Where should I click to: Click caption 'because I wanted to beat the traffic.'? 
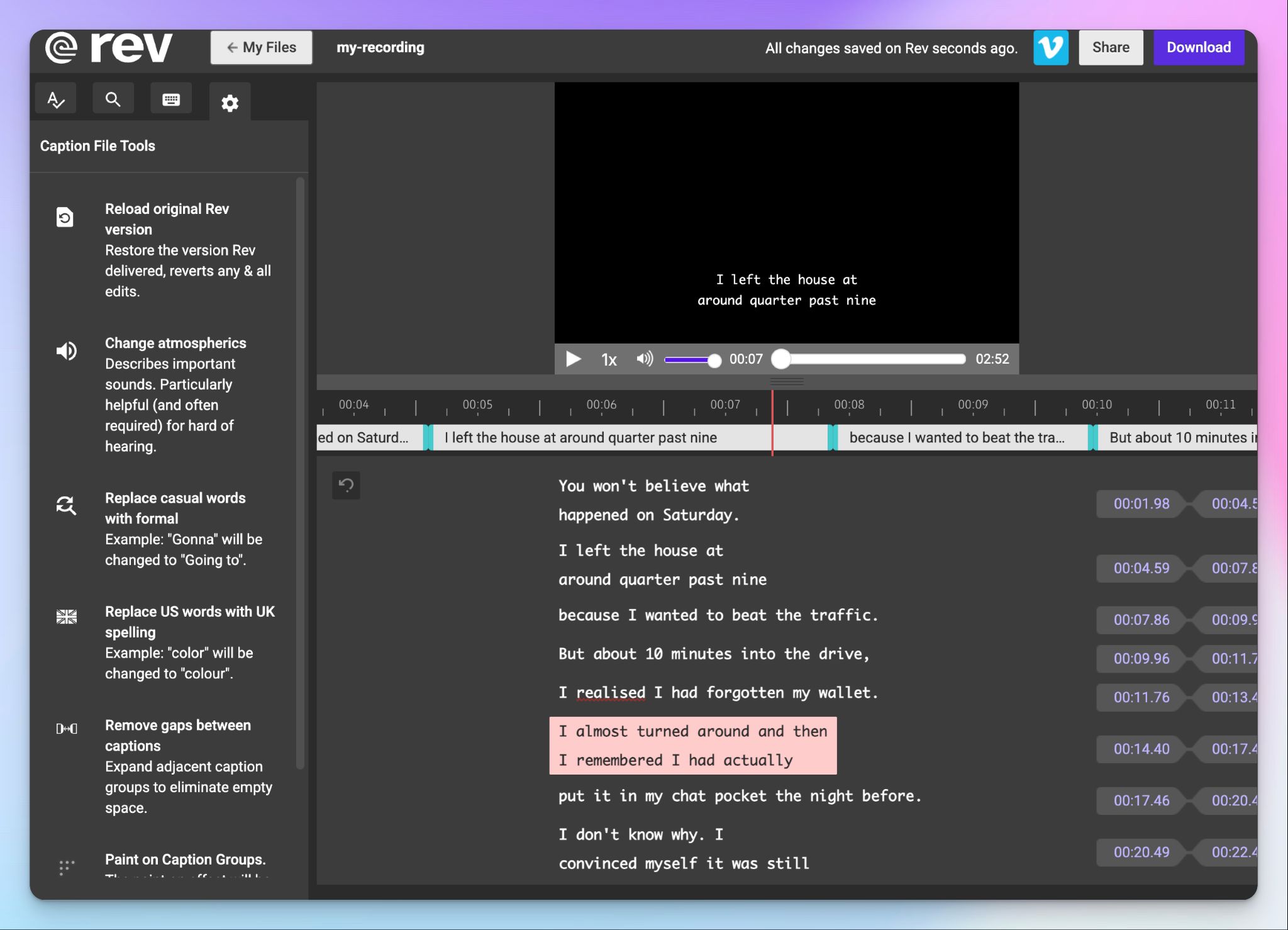(718, 615)
